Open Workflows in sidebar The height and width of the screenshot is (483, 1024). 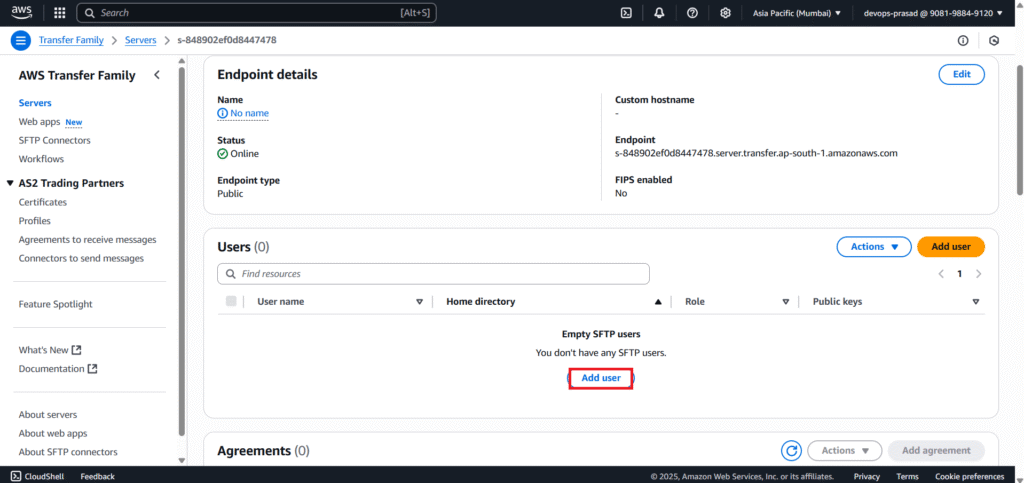click(41, 159)
